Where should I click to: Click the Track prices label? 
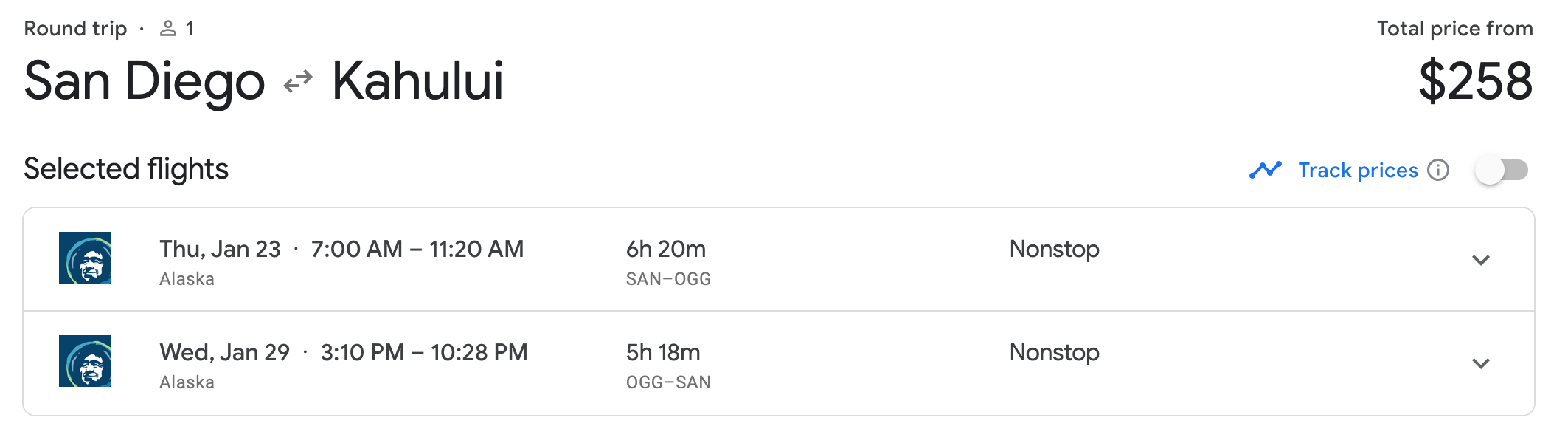[x=1357, y=170]
